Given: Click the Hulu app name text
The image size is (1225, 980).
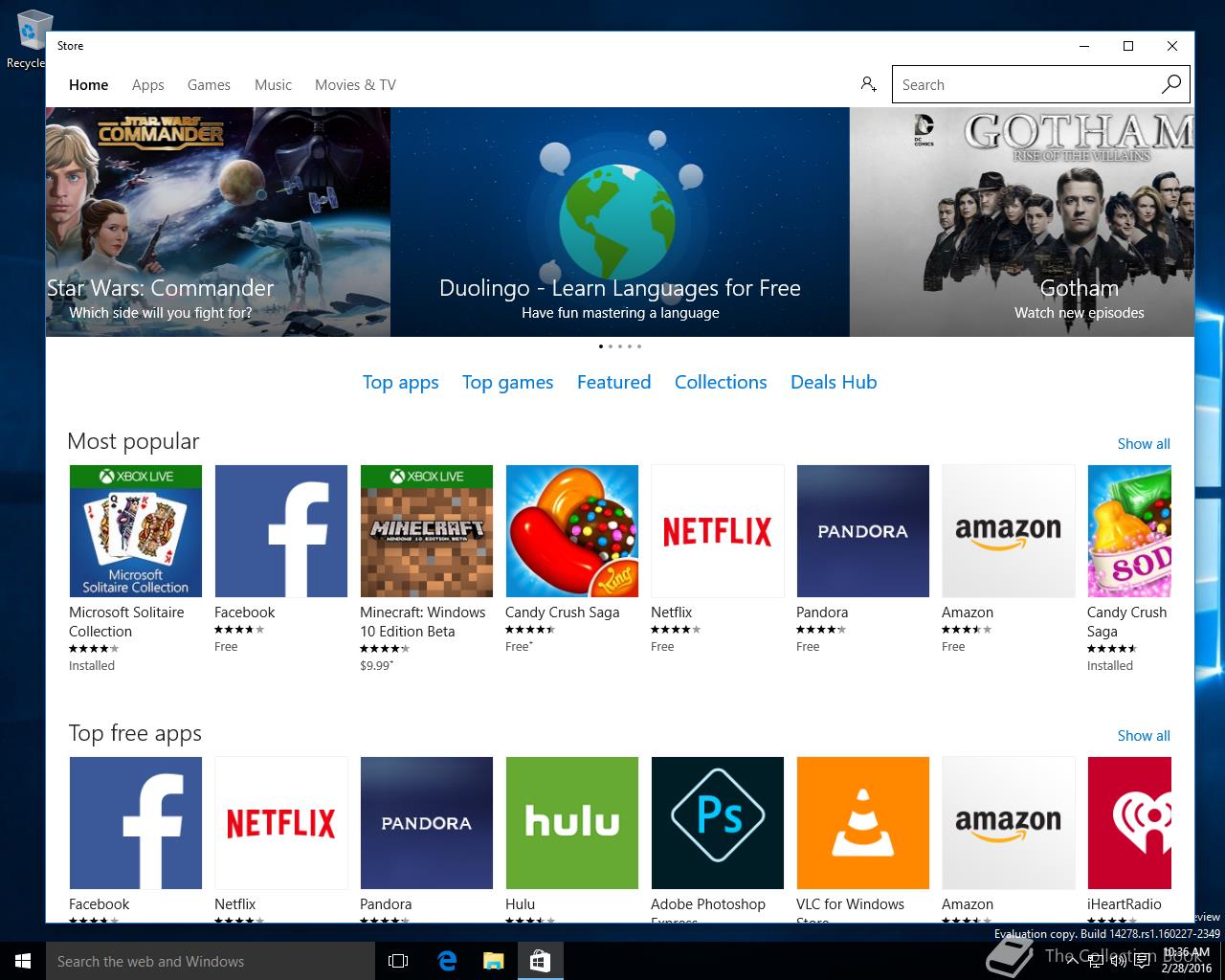Looking at the screenshot, I should 520,904.
